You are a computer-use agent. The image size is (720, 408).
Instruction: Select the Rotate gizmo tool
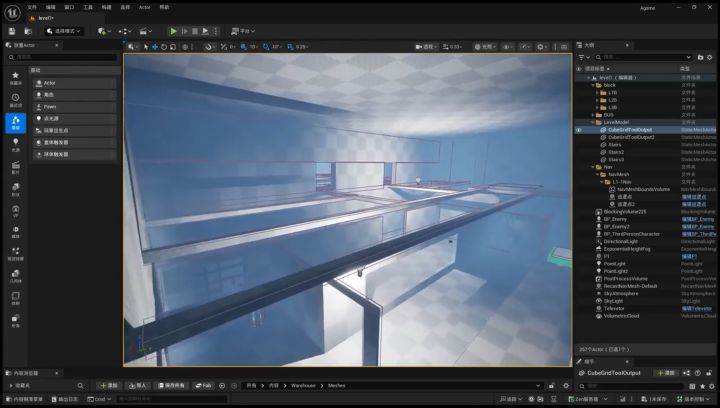(x=164, y=47)
